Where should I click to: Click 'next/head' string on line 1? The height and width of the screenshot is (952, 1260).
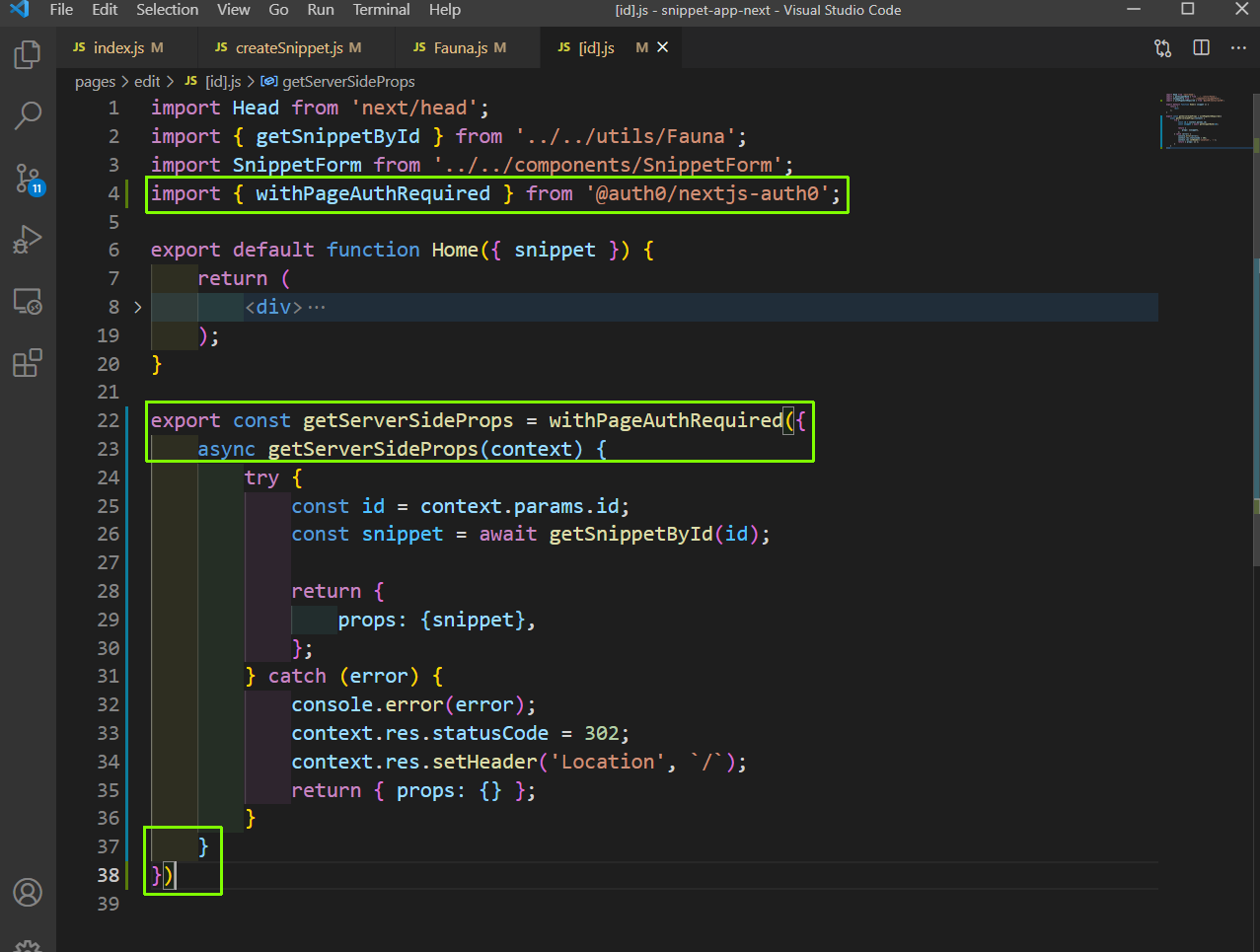pos(414,108)
